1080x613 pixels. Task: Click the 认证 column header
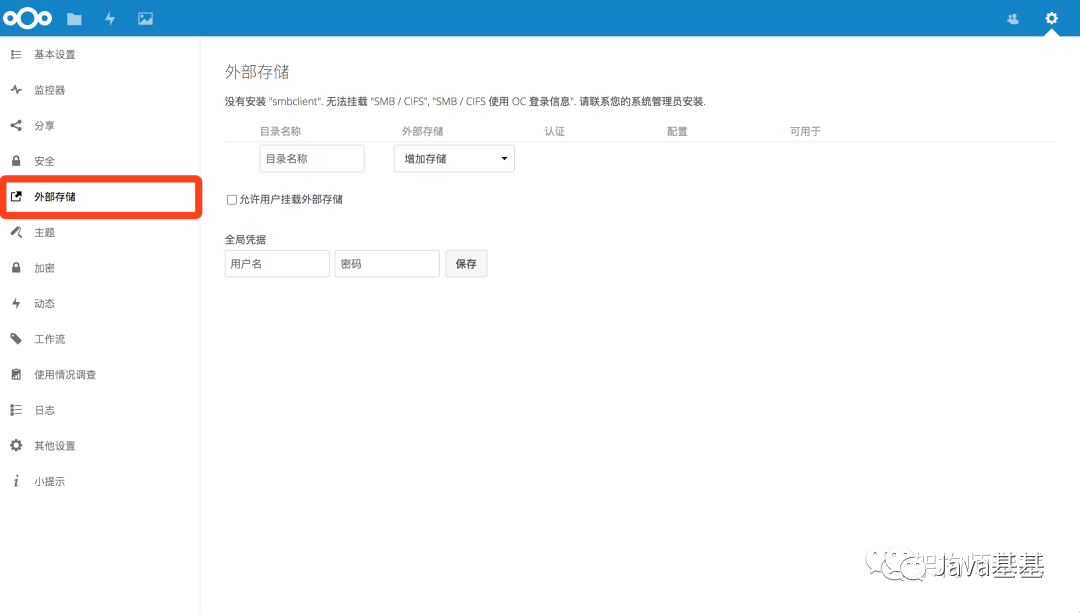pos(554,131)
